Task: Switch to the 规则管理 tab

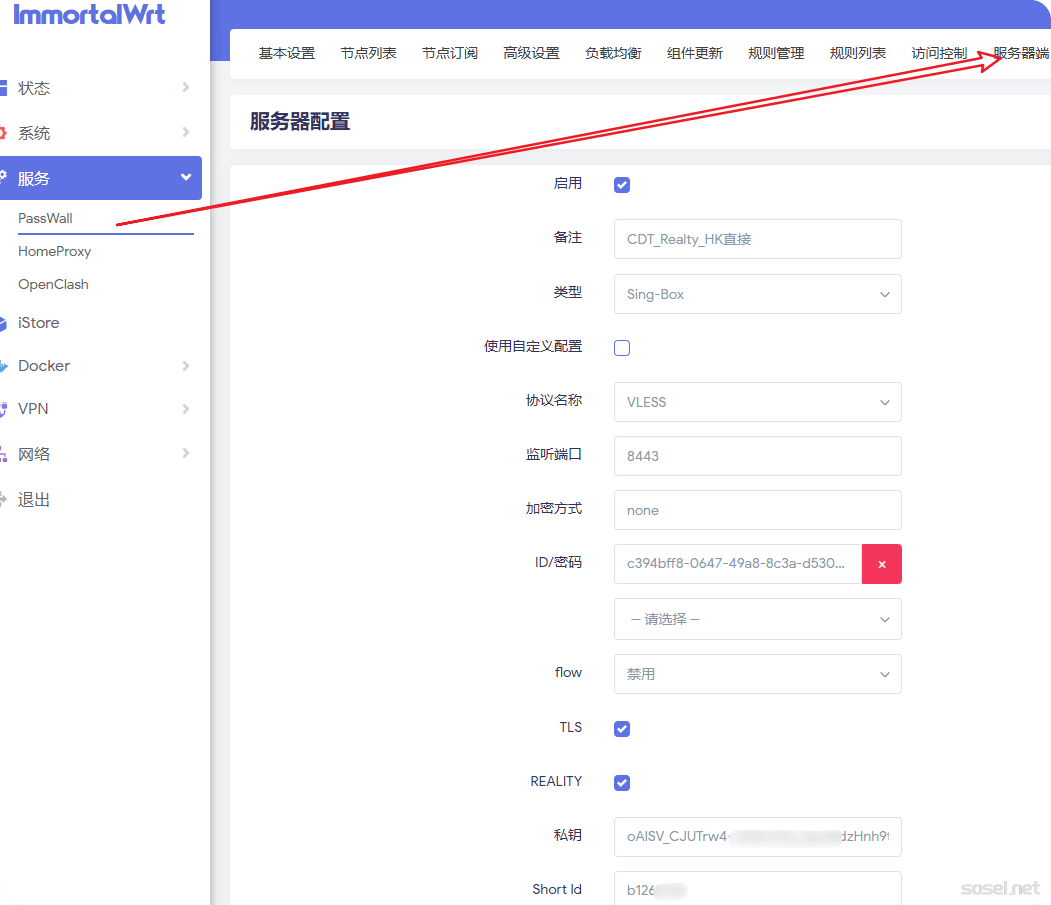Action: [776, 54]
